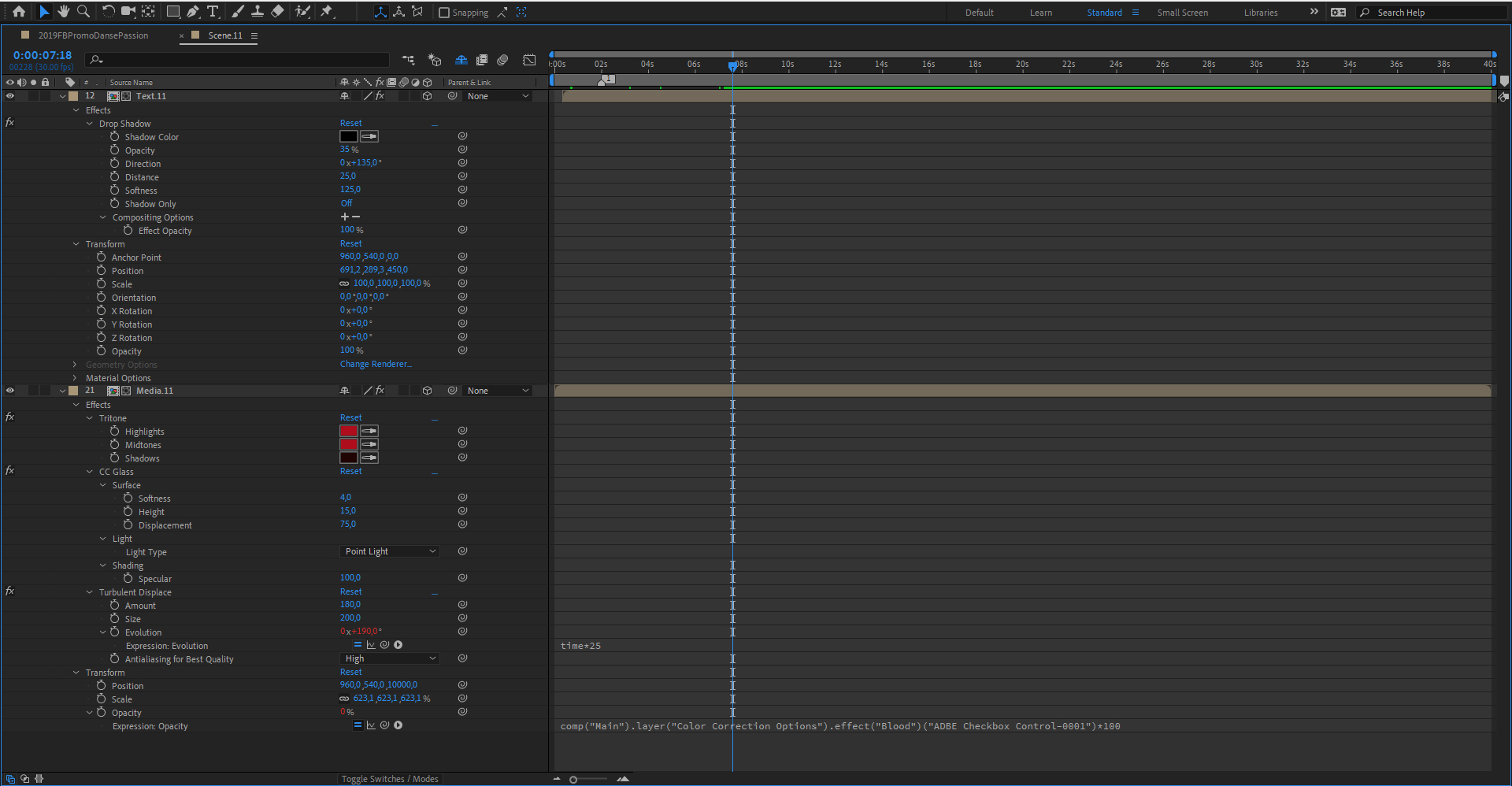The width and height of the screenshot is (1512, 786).
Task: Open the Tritone Highlights color swatch
Action: (348, 431)
